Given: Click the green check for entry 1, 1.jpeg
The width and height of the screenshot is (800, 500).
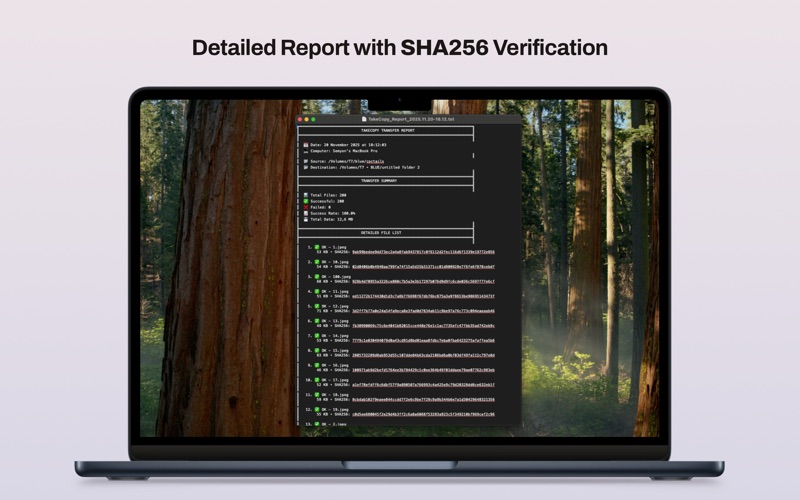Looking at the screenshot, I should (317, 247).
